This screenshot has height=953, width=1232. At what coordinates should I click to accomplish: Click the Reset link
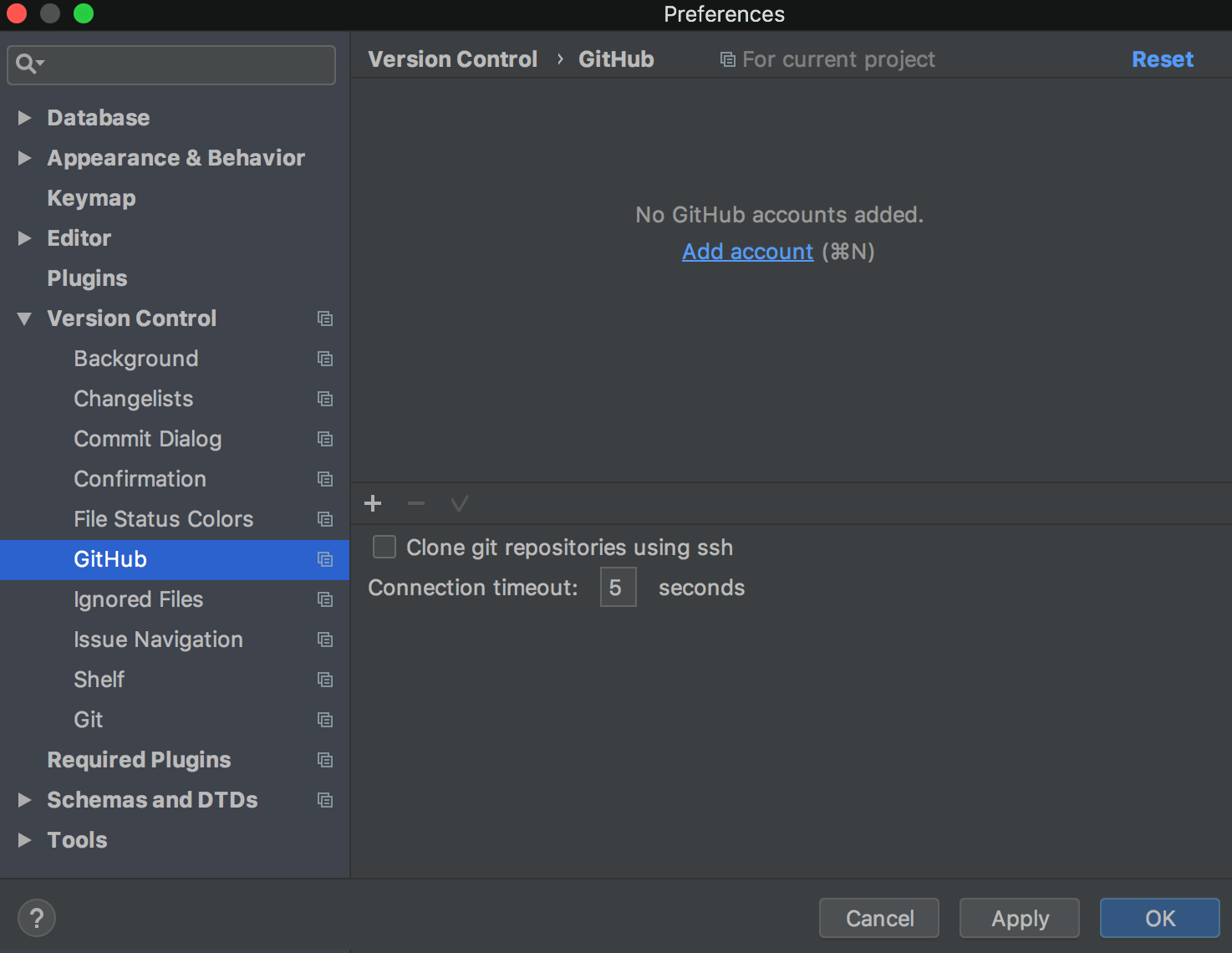1162,59
